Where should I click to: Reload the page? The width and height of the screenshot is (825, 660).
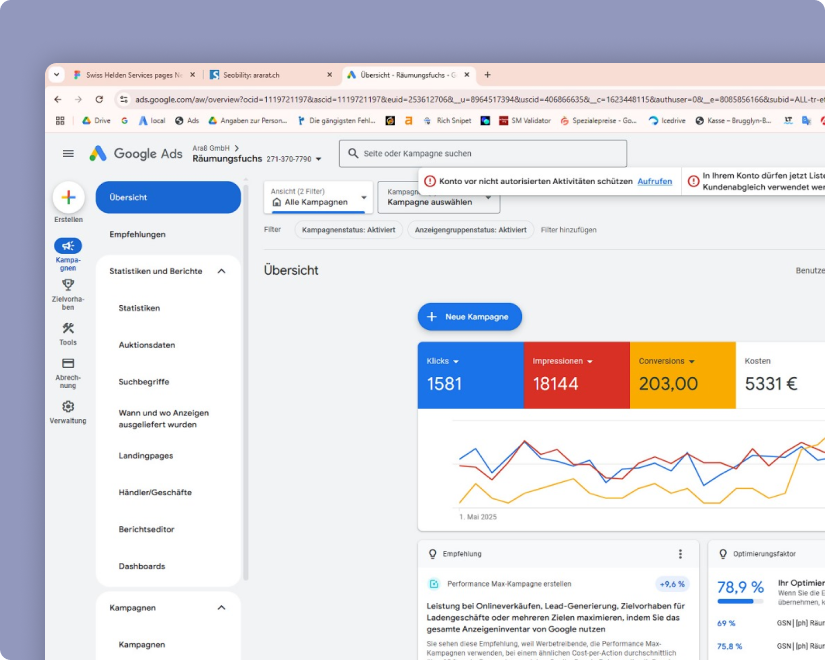point(99,99)
